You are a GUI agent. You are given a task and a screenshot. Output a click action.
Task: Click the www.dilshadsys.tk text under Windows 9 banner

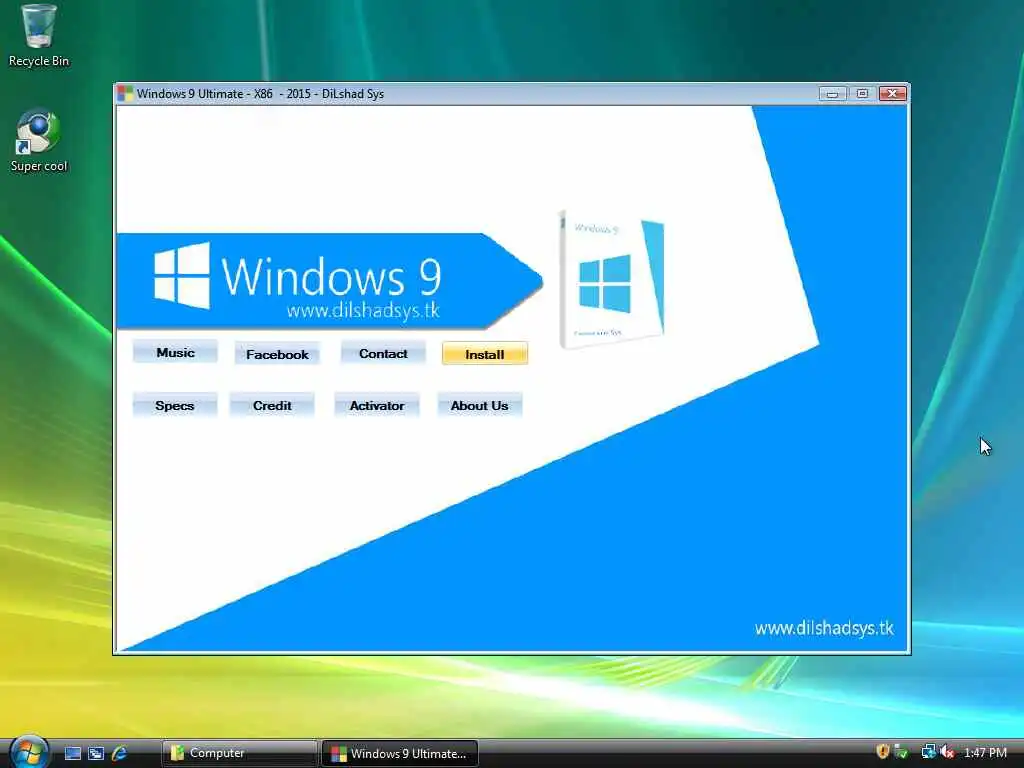click(x=363, y=310)
